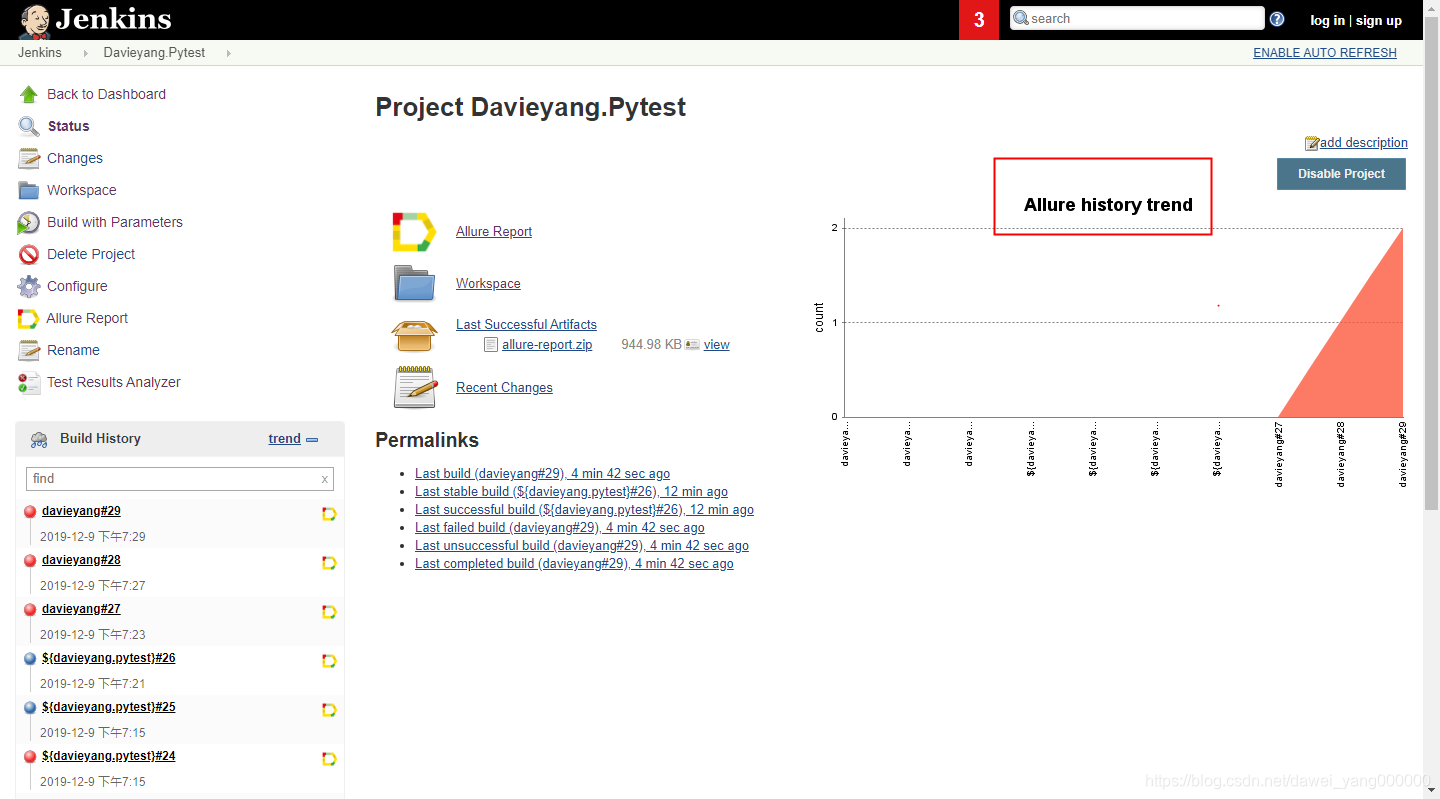Open Test Results Analyzer link
1440x799 pixels.
114,382
